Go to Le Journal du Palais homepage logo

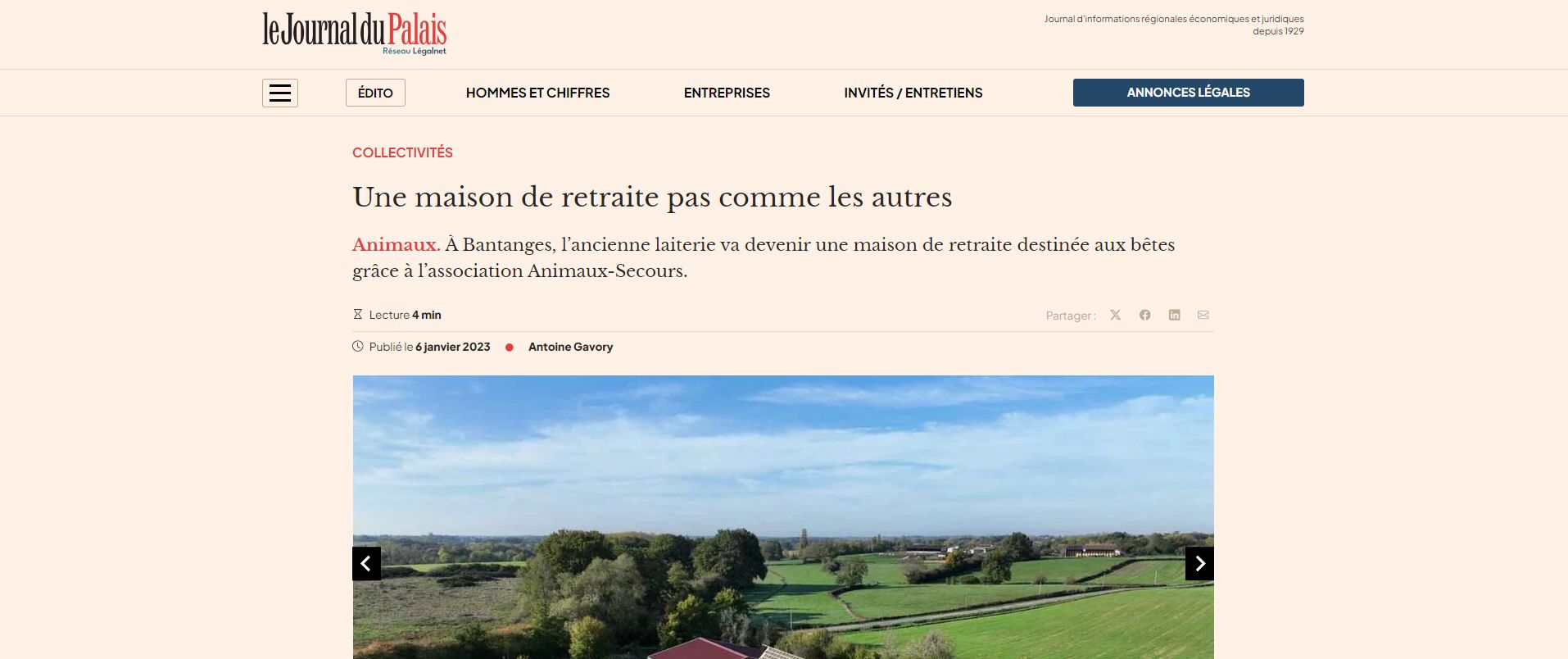tap(354, 34)
